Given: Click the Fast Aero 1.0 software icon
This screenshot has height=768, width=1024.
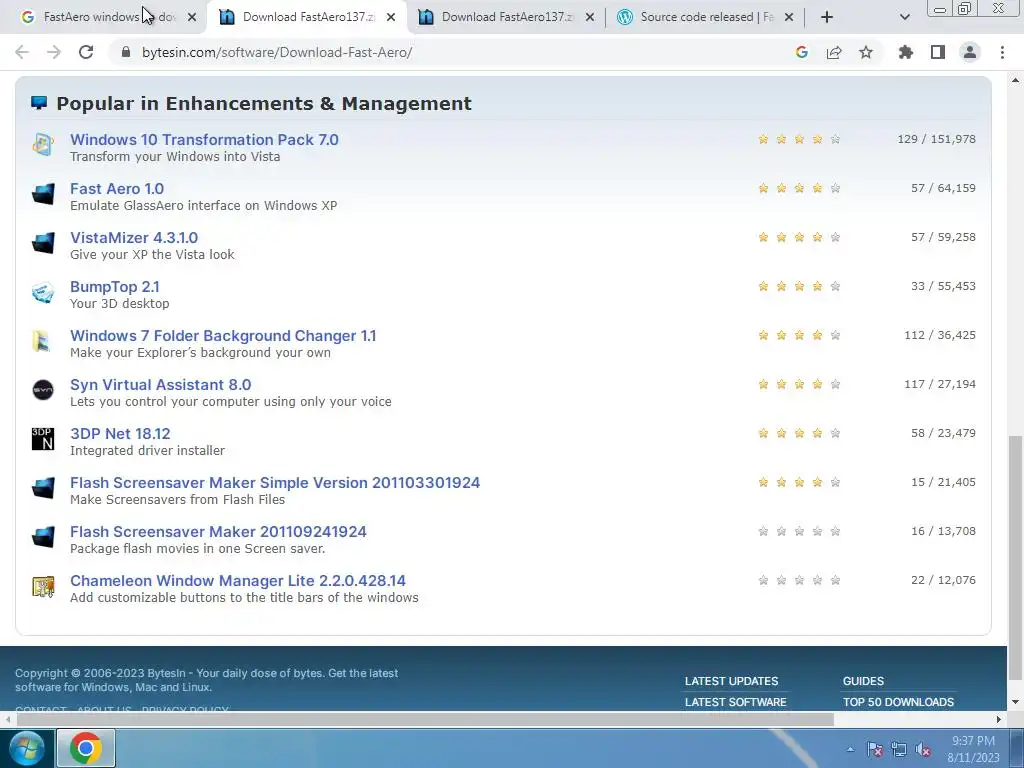Looking at the screenshot, I should (43, 194).
